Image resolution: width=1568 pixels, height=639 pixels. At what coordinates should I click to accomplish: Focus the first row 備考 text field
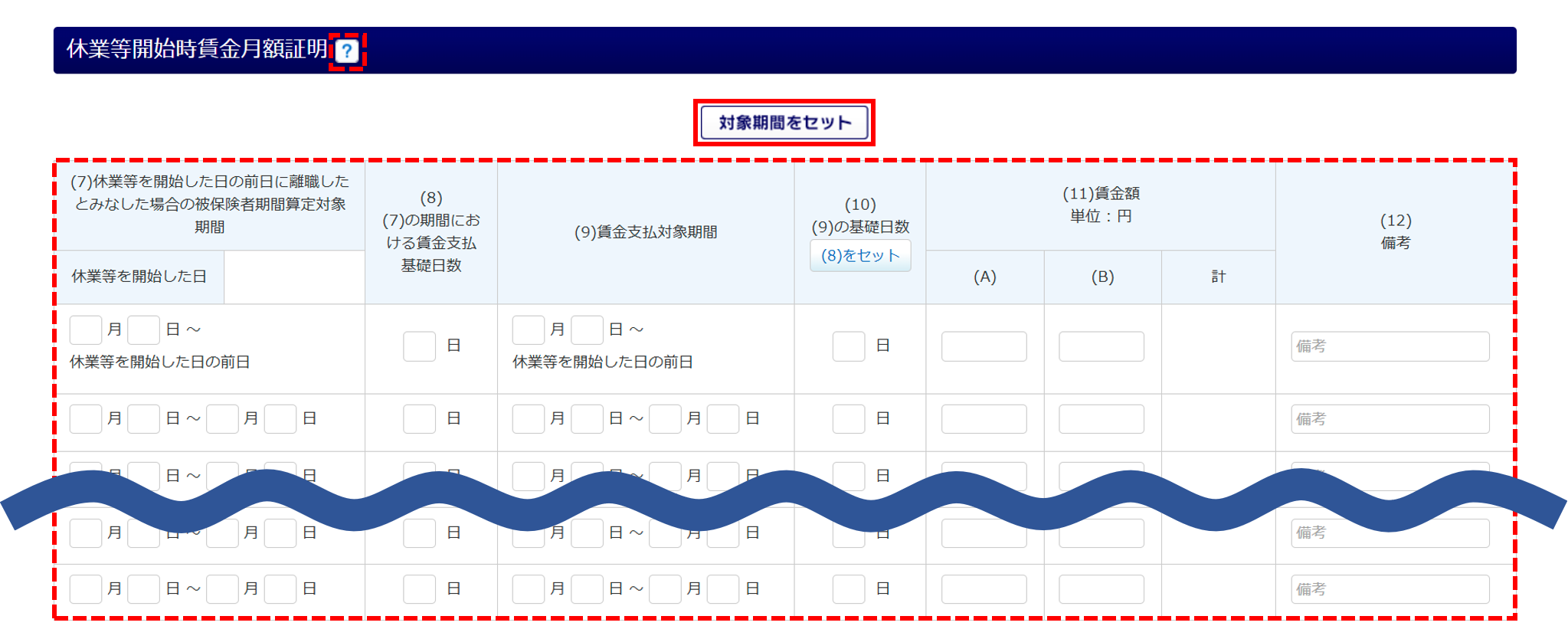1390,346
